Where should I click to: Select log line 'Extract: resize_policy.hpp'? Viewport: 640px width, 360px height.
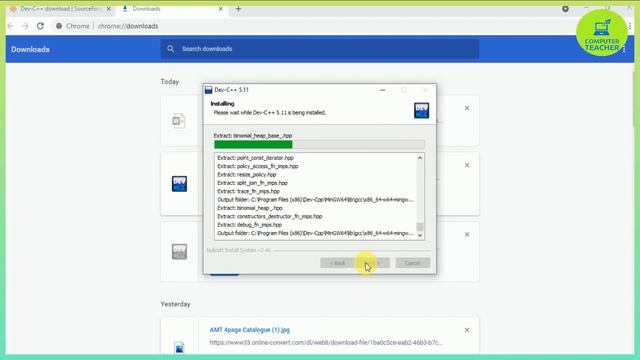247,174
